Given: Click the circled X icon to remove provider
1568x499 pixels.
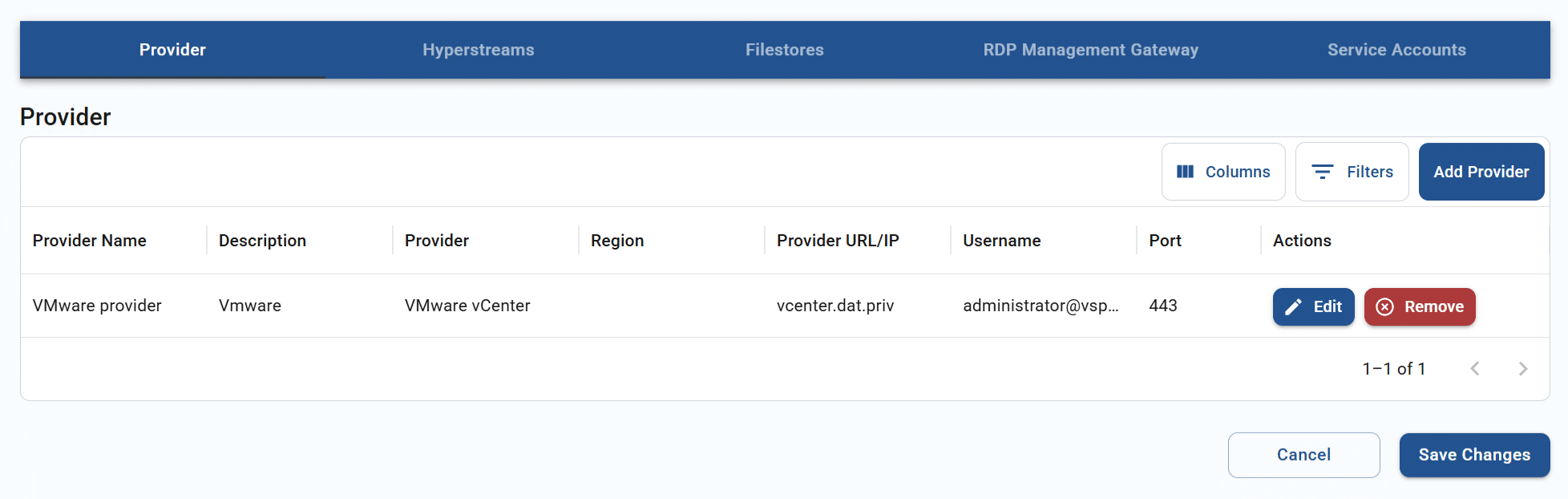Looking at the screenshot, I should click(1384, 307).
